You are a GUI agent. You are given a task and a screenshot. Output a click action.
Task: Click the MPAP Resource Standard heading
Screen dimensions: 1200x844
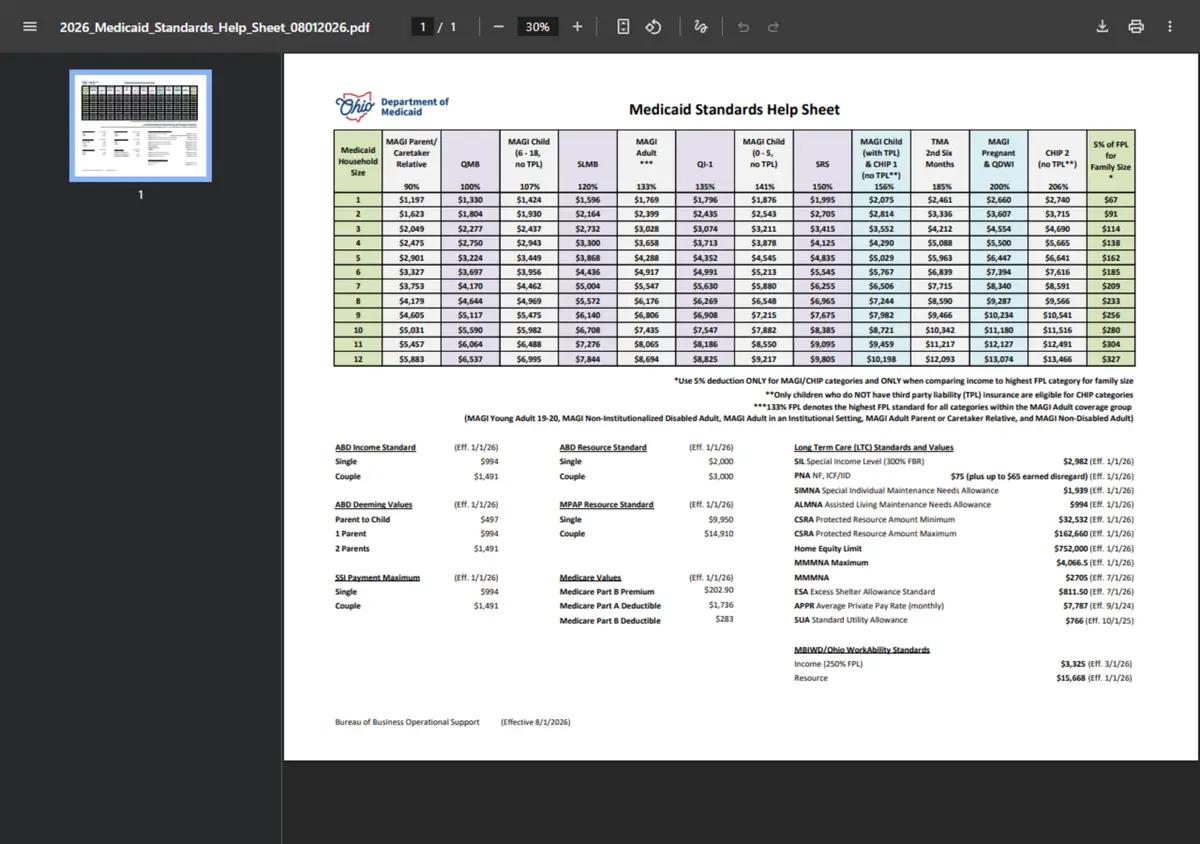point(606,505)
